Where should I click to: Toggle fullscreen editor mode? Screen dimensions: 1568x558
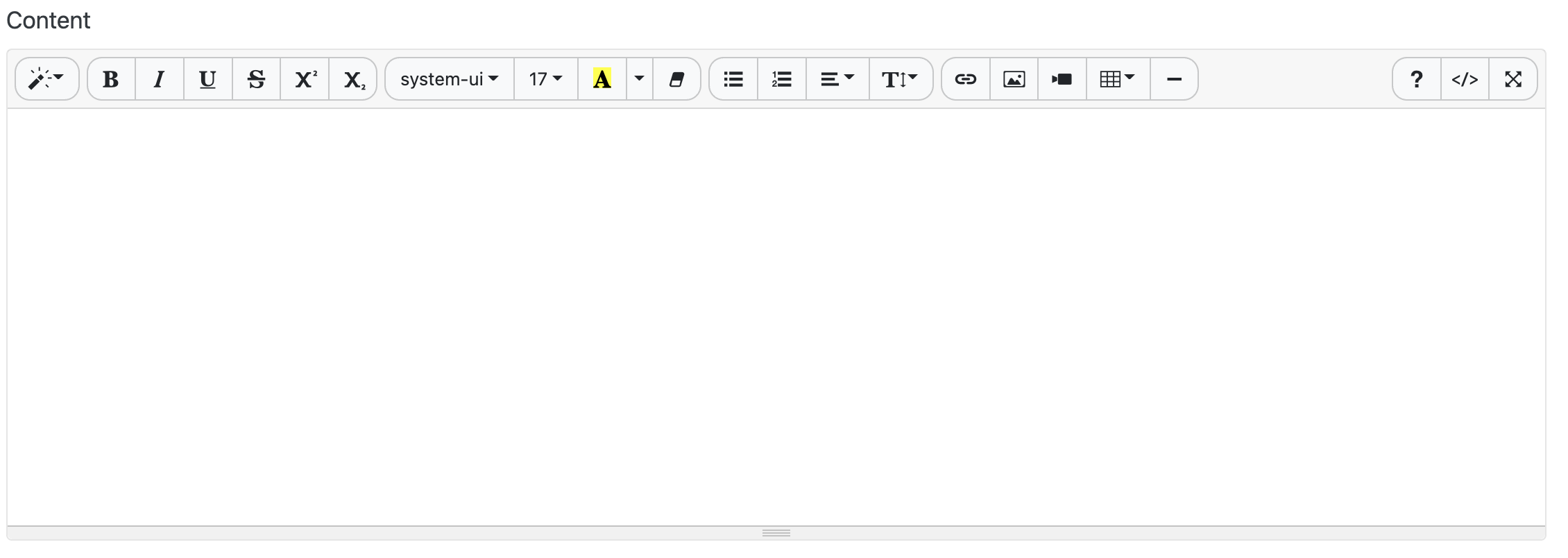(1513, 79)
